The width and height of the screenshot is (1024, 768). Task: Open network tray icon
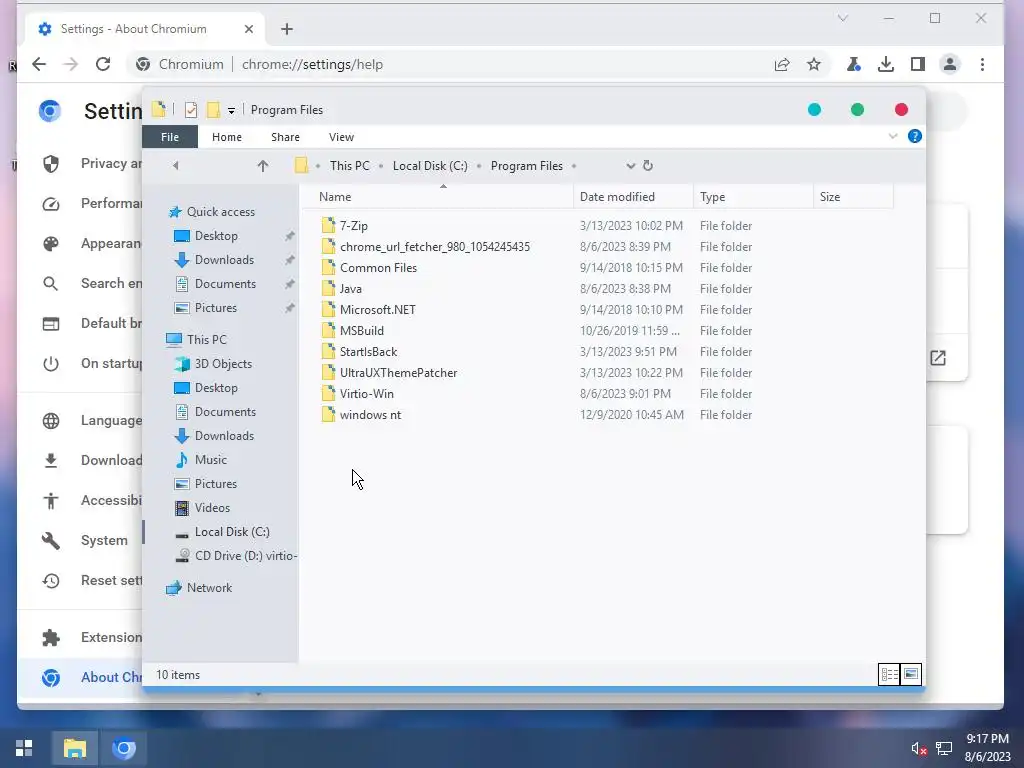pos(944,748)
